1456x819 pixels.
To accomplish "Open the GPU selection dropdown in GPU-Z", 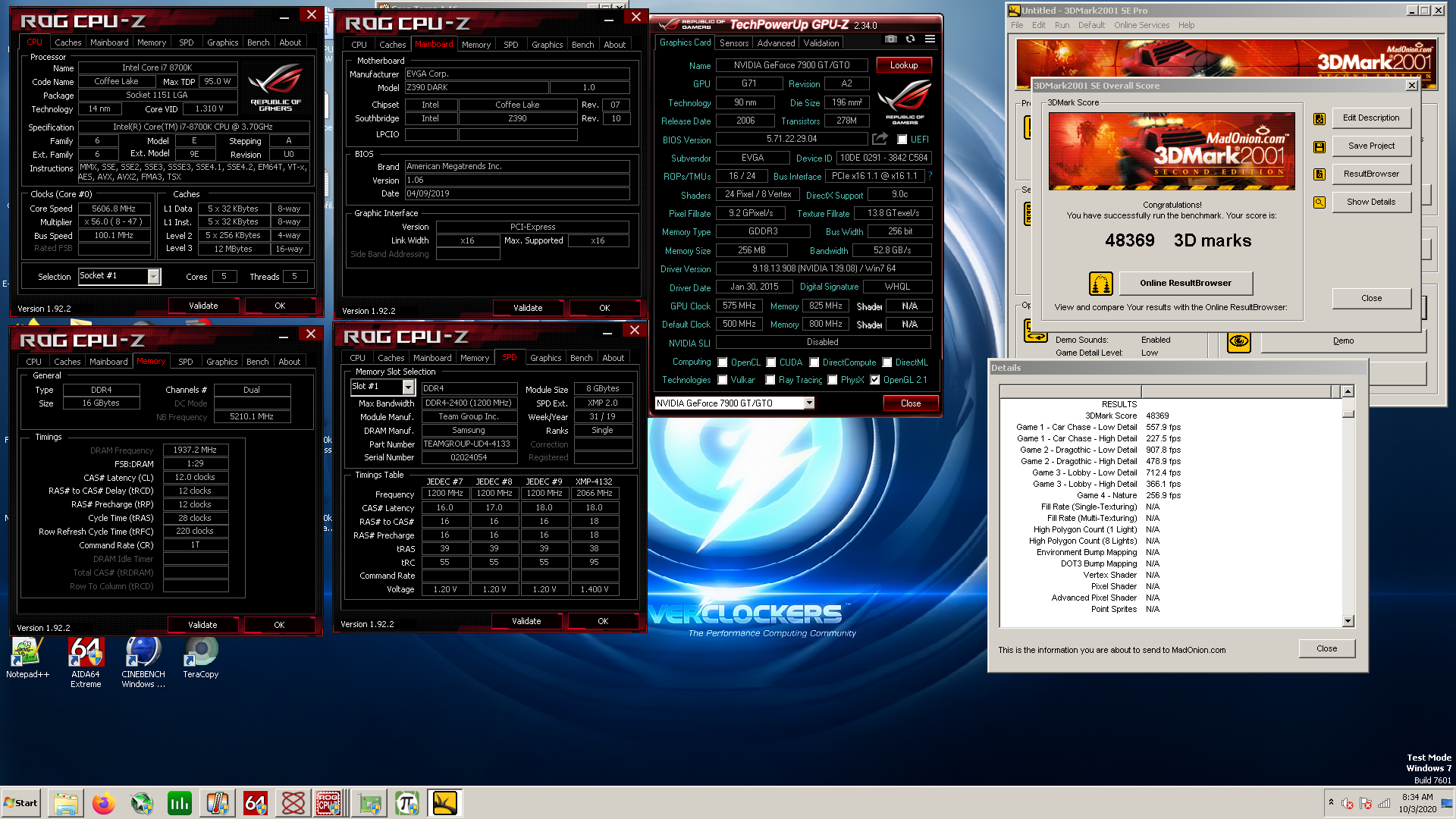I will coord(809,403).
